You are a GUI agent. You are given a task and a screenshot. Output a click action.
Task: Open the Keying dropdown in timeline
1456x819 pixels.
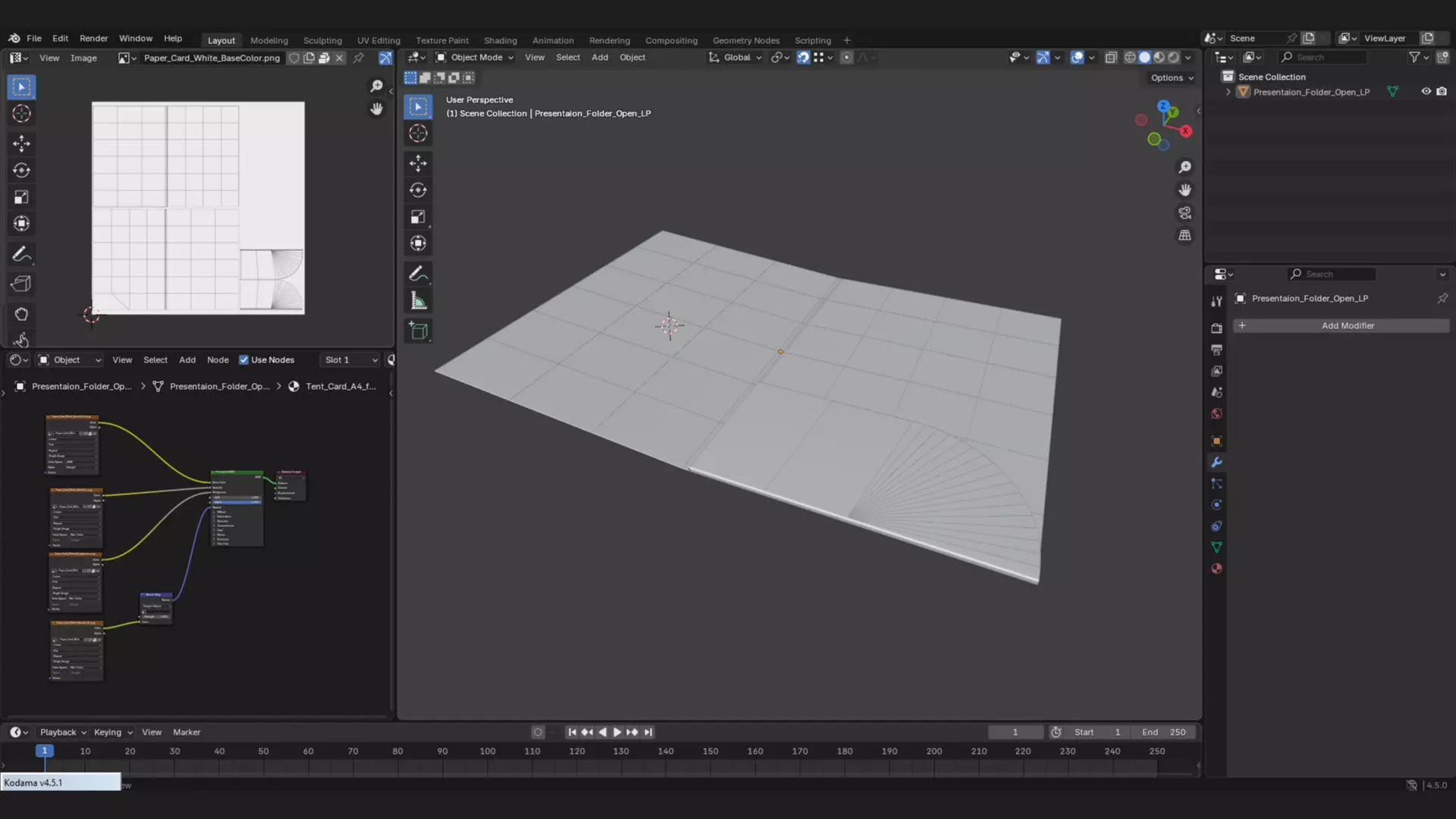[113, 733]
